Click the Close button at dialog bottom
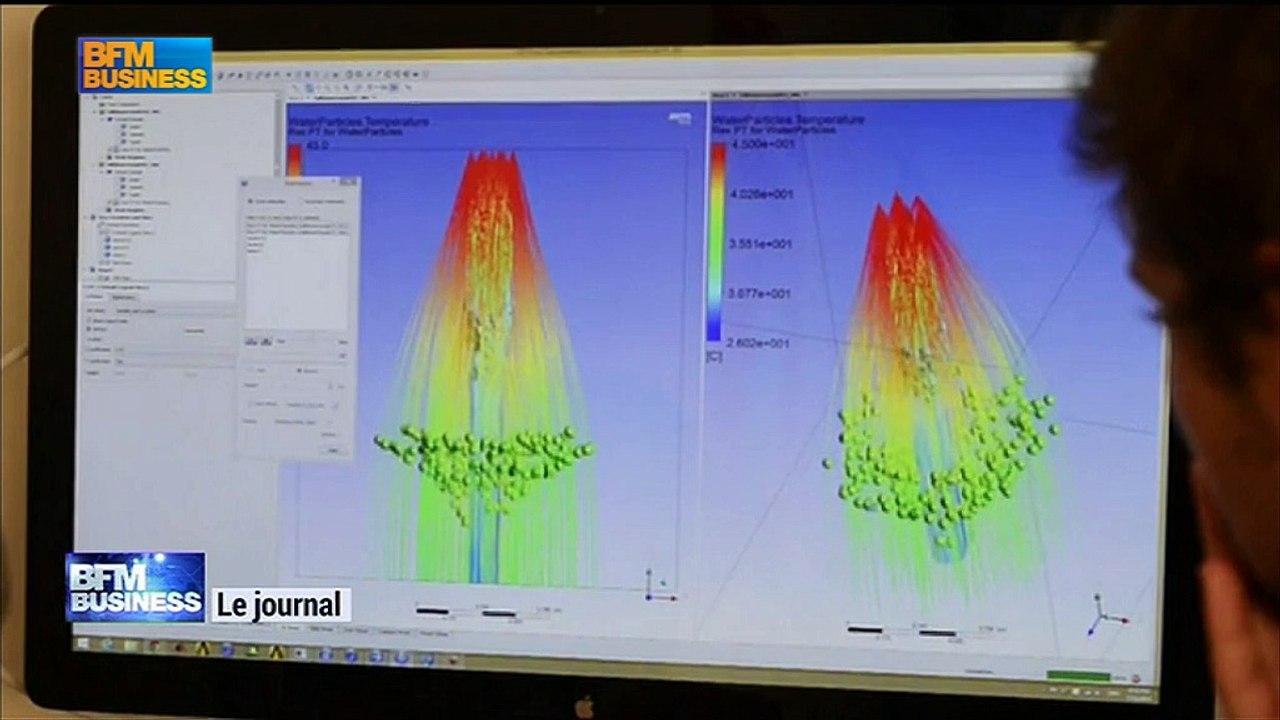Viewport: 1280px width, 720px height. click(333, 450)
